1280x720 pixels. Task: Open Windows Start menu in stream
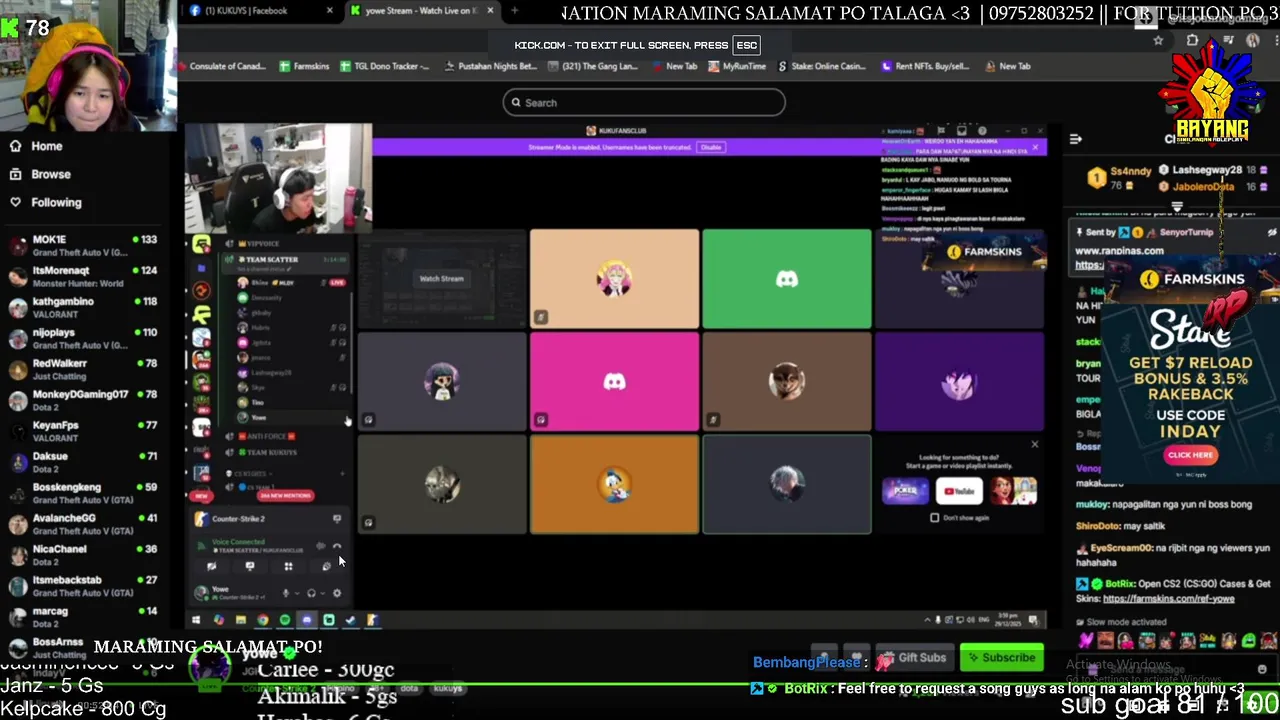pos(196,620)
